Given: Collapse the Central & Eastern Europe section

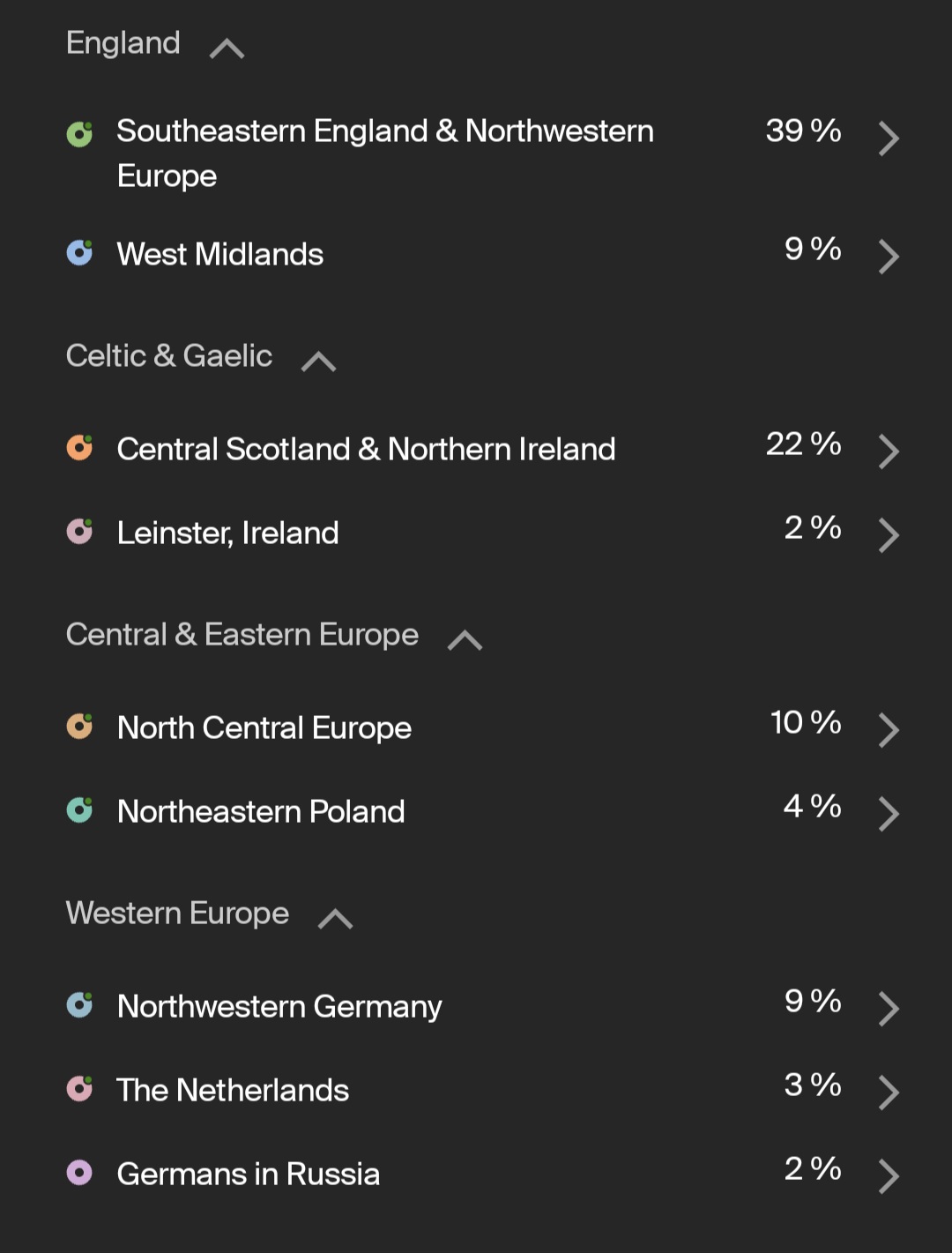Looking at the screenshot, I should [x=465, y=639].
